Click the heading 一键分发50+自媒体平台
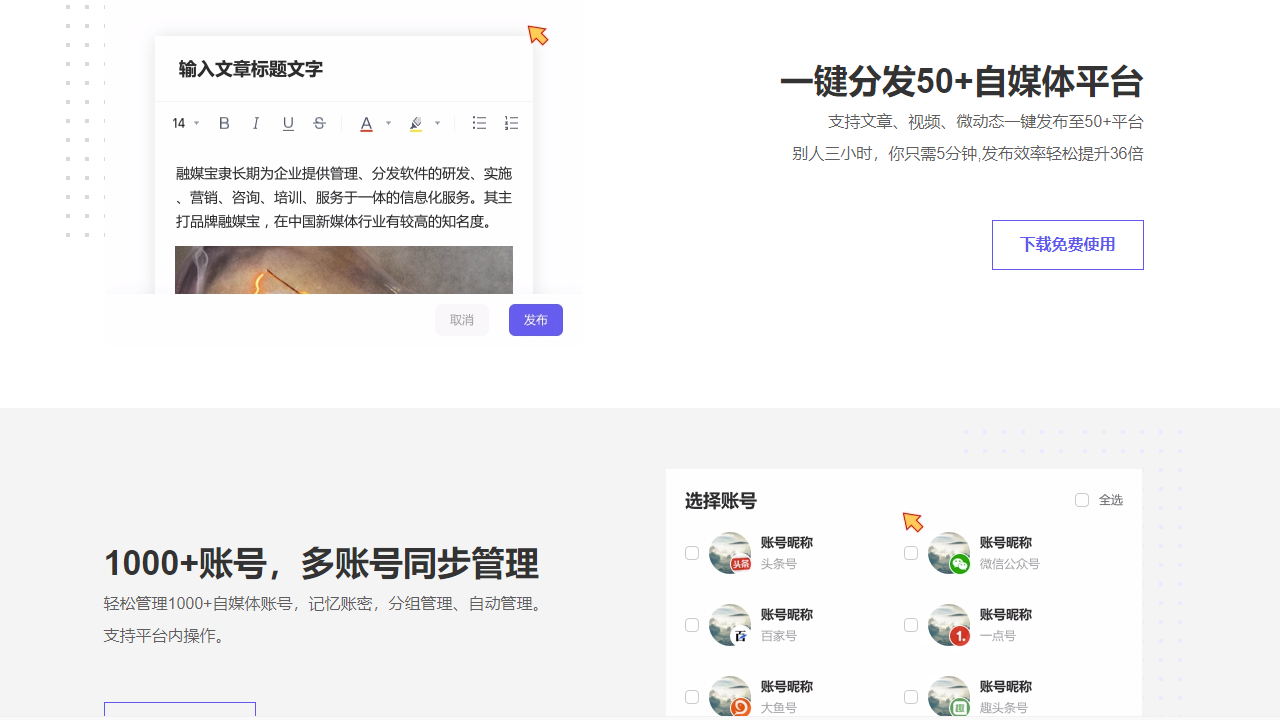1280x720 pixels. click(962, 82)
